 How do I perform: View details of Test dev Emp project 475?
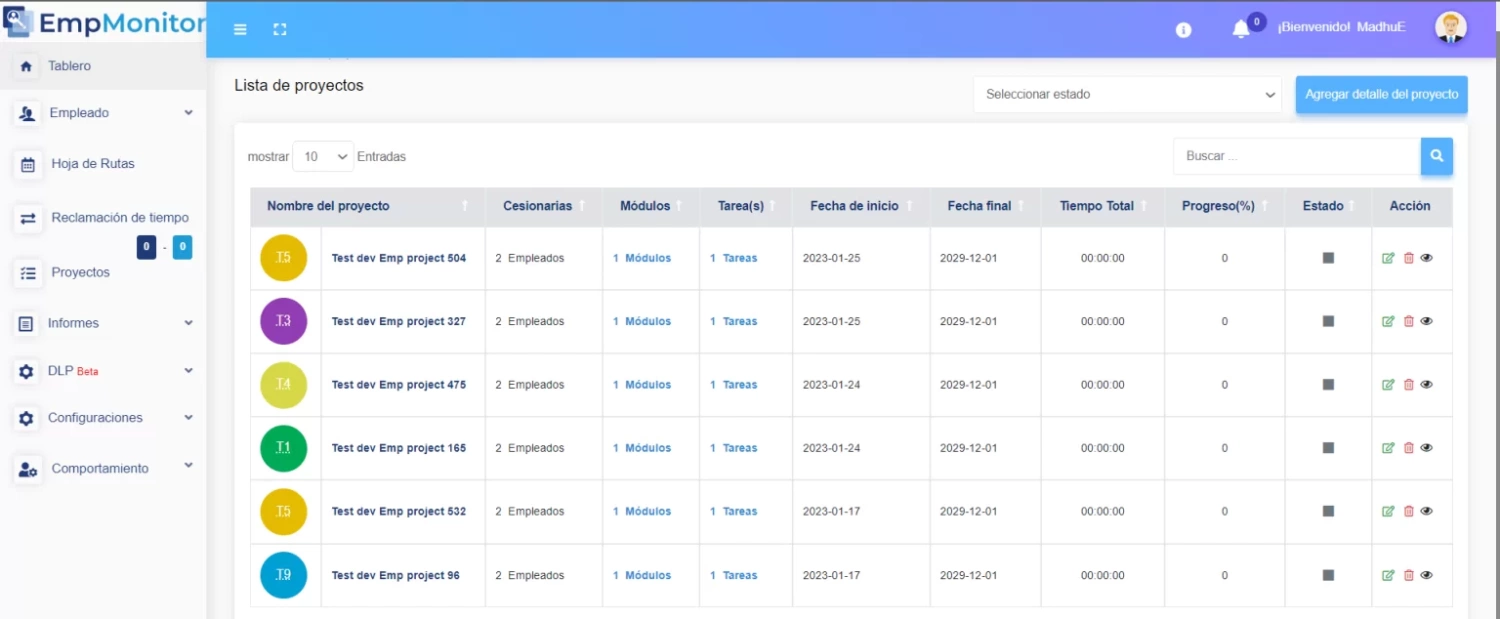[x=1427, y=385]
